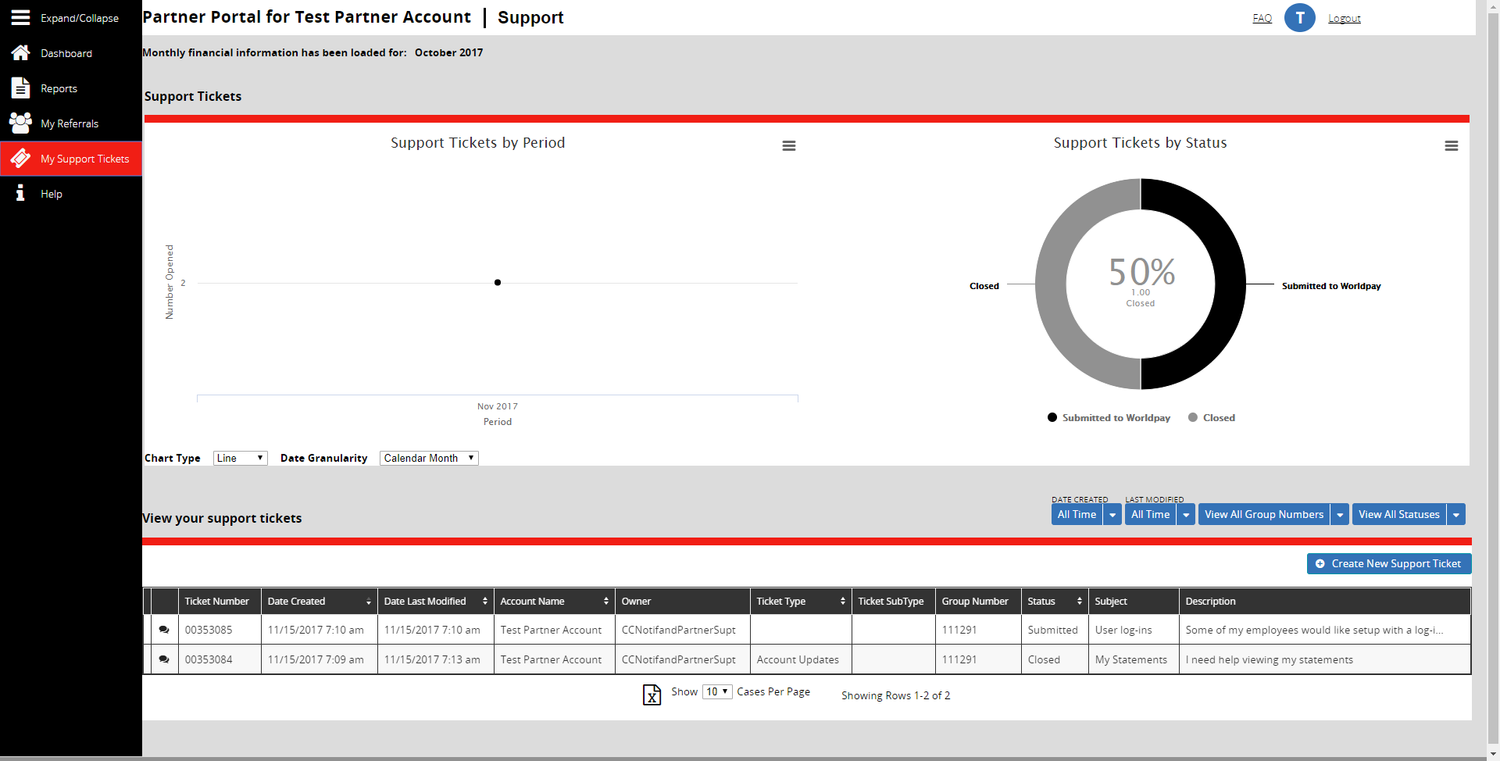Open the Support Tickets by Status chart menu
The width and height of the screenshot is (1500, 761).
(x=1451, y=146)
